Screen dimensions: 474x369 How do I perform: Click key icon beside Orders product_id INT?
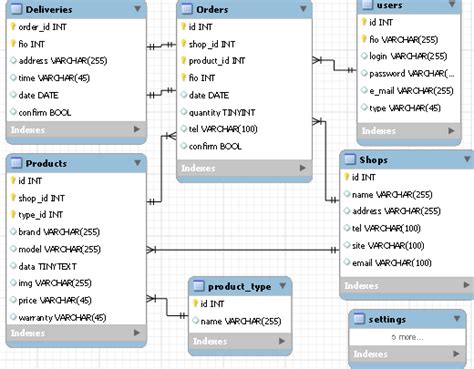pos(184,60)
